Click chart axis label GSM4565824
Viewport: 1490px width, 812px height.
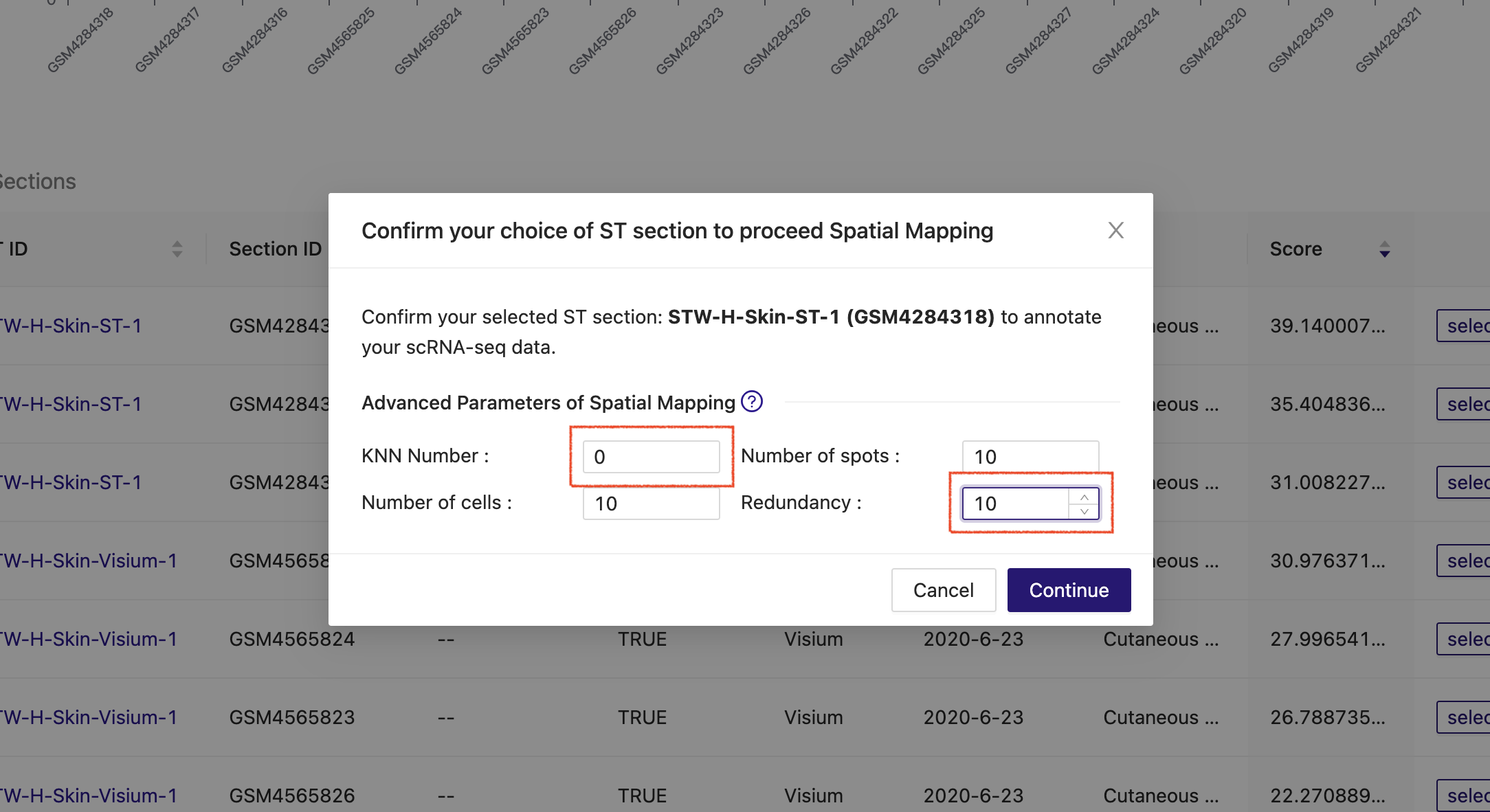point(429,40)
